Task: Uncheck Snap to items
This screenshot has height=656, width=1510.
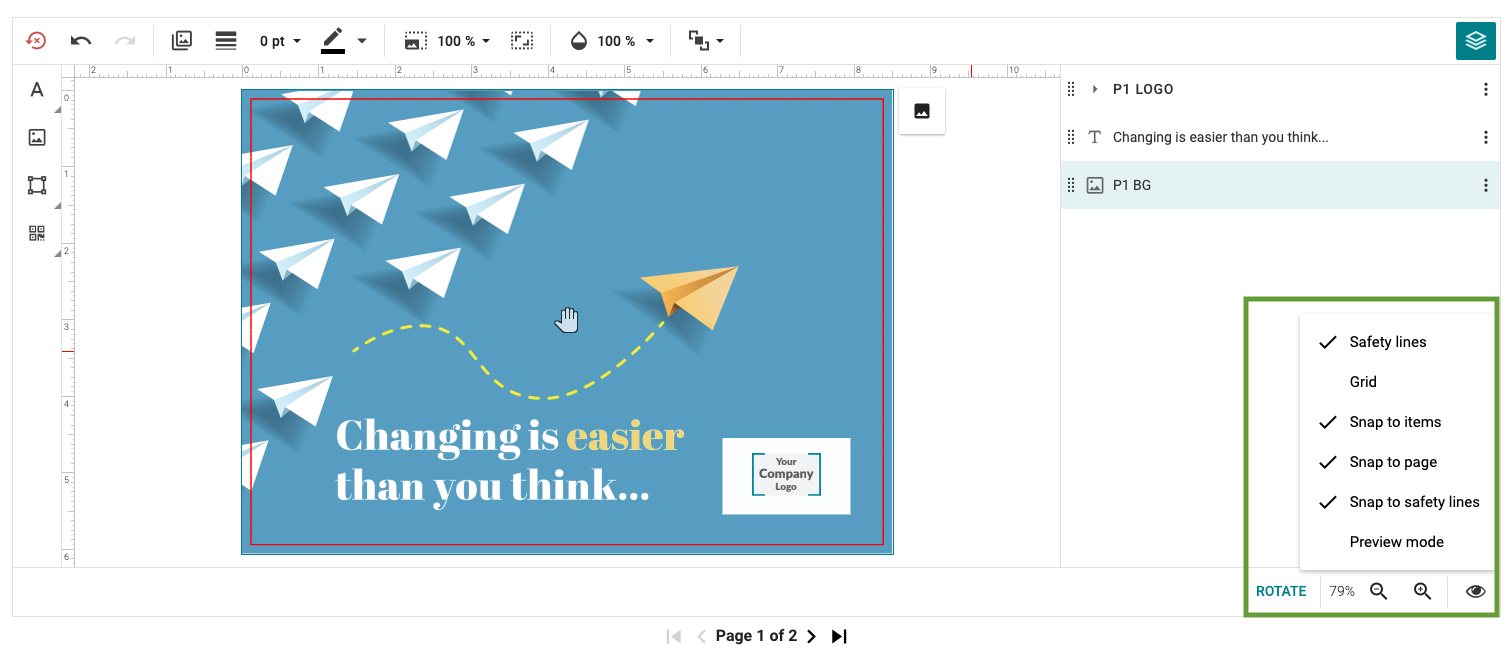Action: [x=1394, y=422]
